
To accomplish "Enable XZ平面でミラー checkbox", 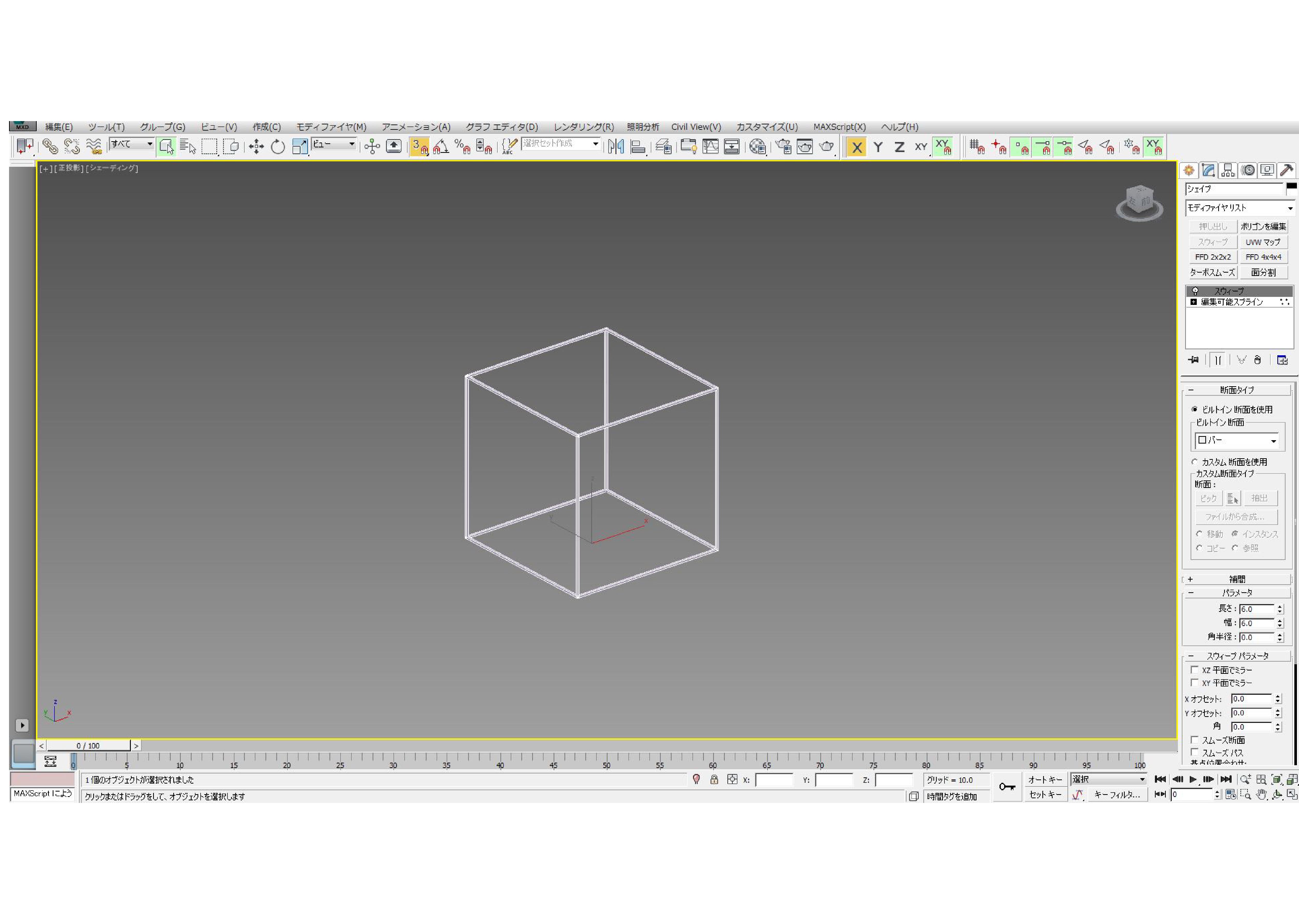I will [x=1194, y=670].
